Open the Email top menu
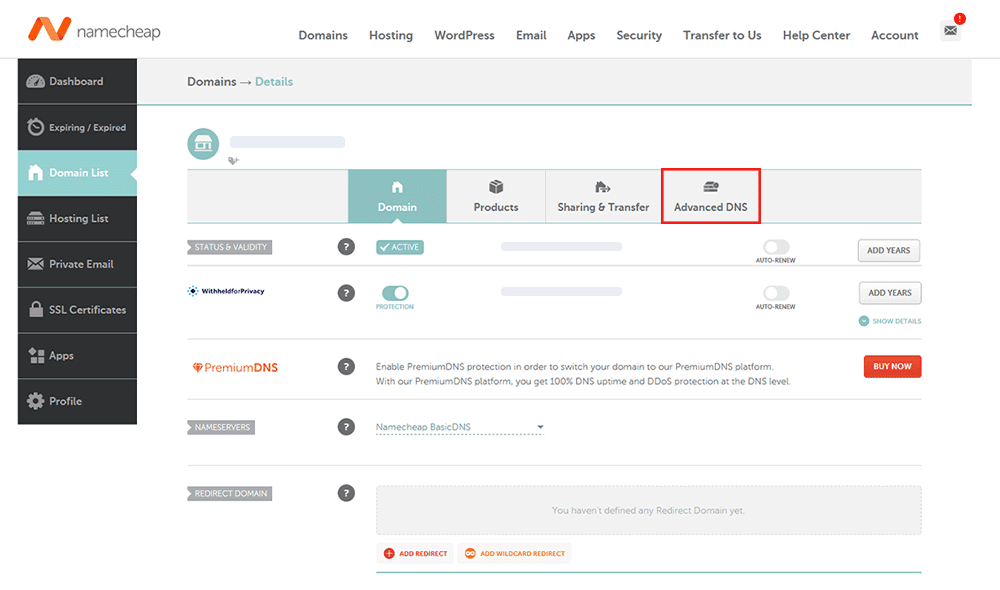Viewport: 1000px width, 590px height. (531, 35)
